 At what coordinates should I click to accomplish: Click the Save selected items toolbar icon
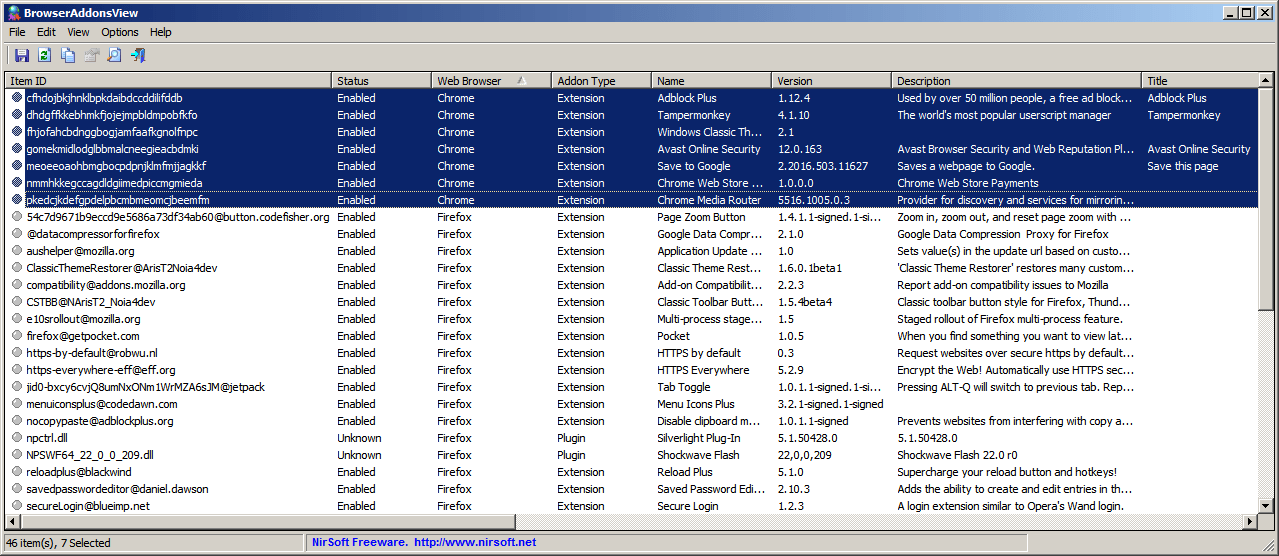pos(21,55)
